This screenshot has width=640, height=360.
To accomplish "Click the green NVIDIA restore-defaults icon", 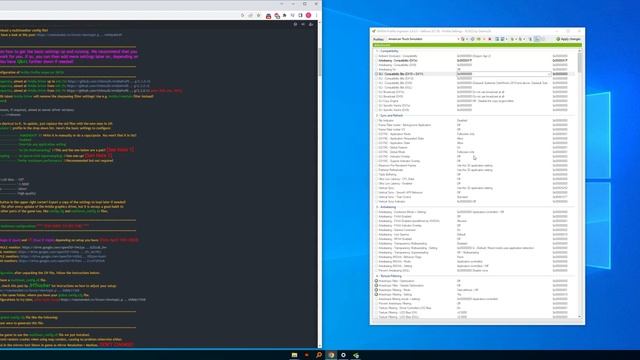I will [x=478, y=39].
